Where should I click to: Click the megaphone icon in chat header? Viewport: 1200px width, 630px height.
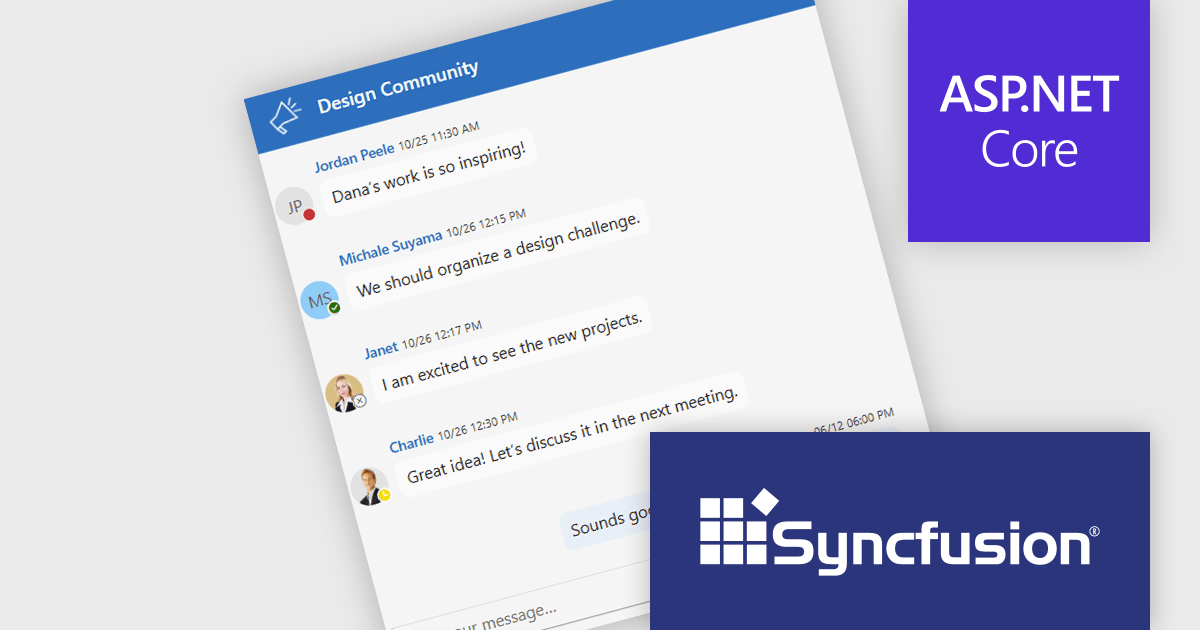coord(285,116)
